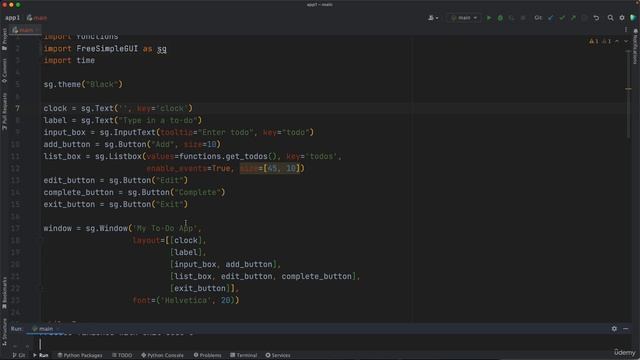Open the Run panel settings gear

[614, 329]
